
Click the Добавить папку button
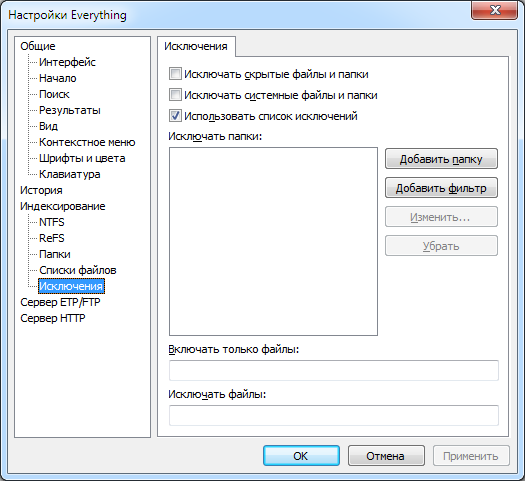(441, 159)
